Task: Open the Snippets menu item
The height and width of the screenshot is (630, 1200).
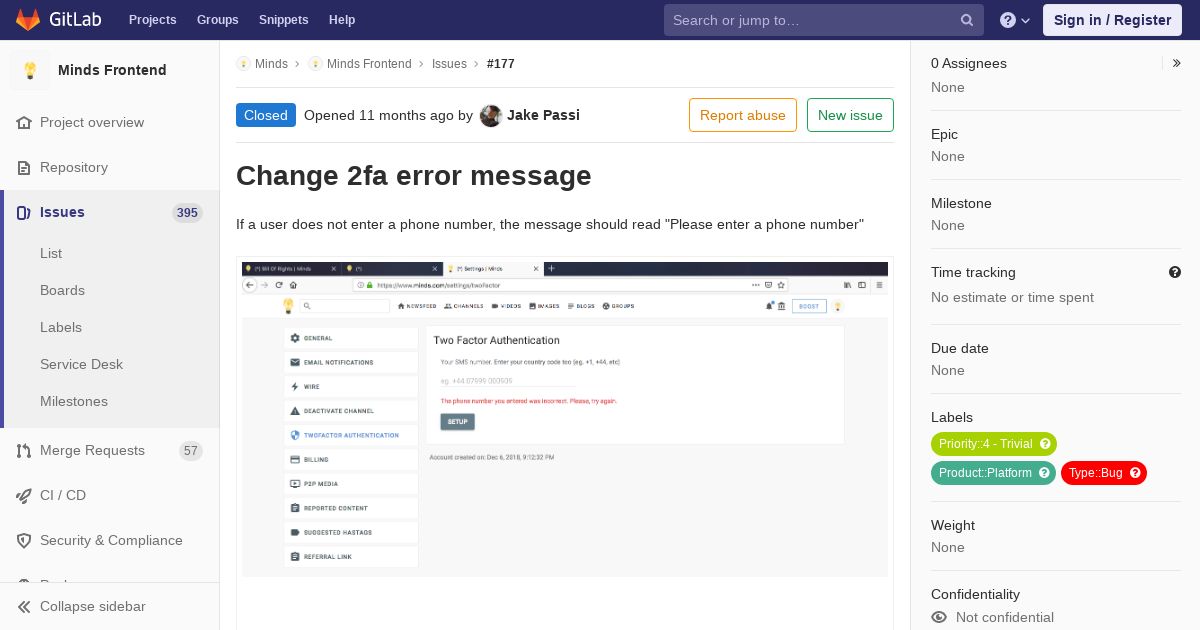Action: coord(284,20)
